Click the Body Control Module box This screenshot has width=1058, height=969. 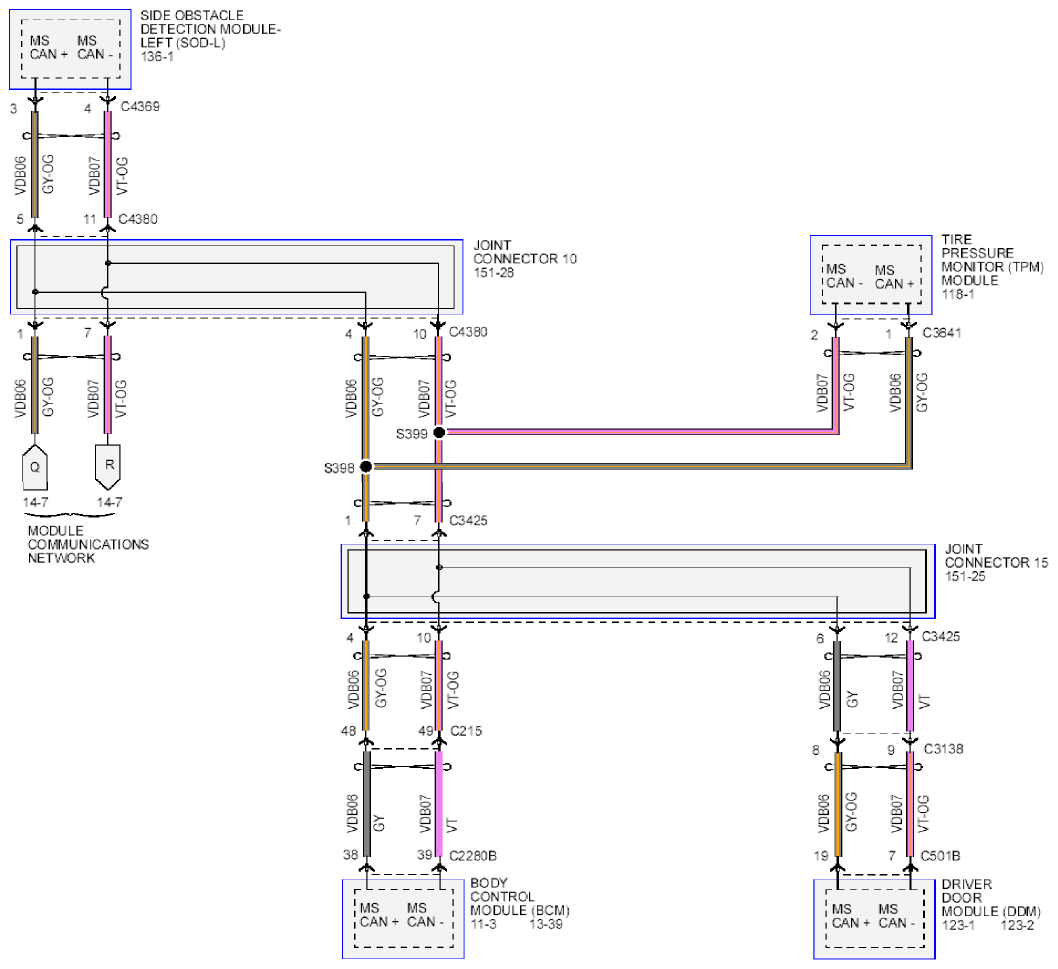click(405, 915)
